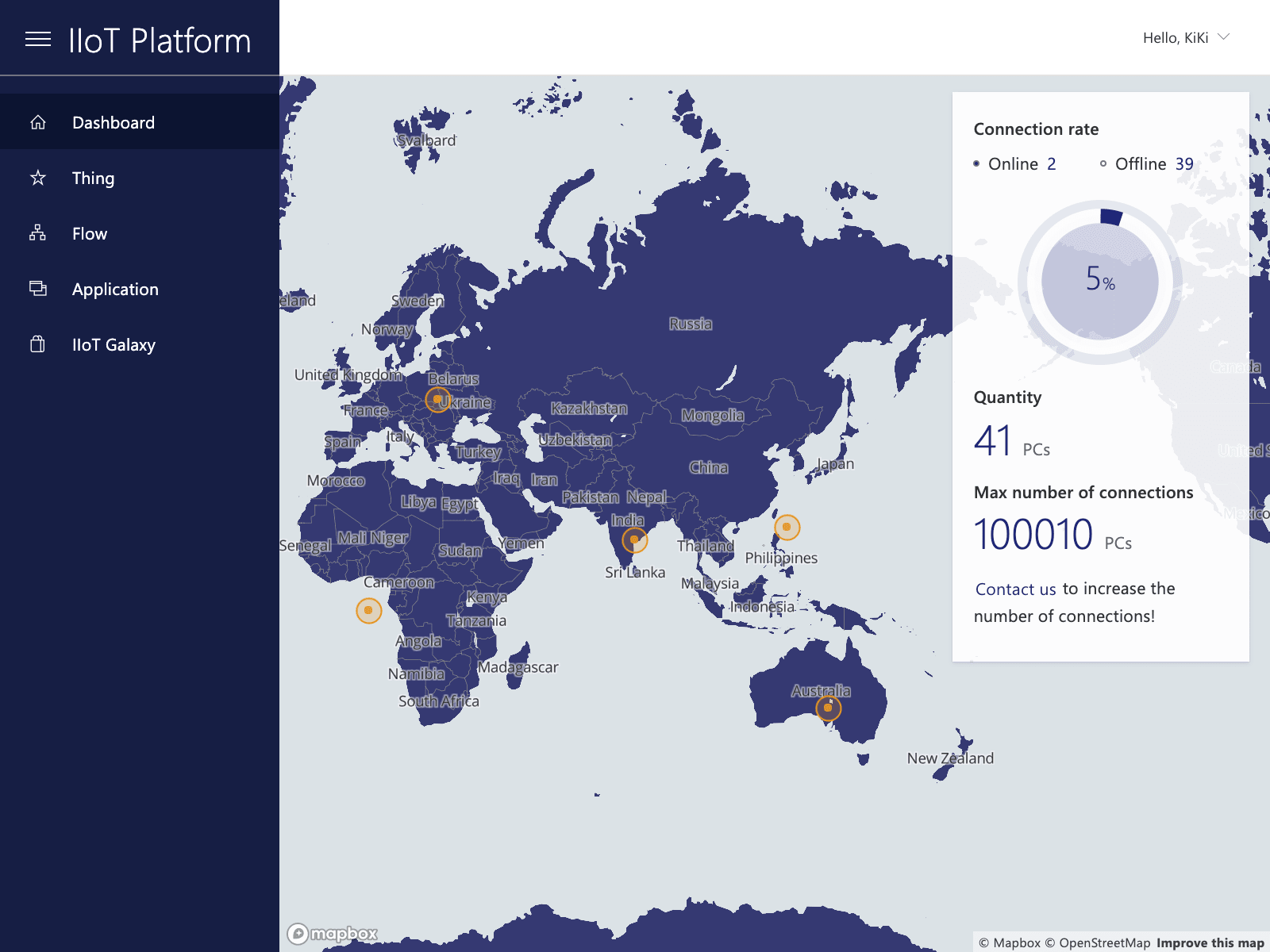Open the user menu chevron arrow
The height and width of the screenshot is (952, 1270).
1223,37
